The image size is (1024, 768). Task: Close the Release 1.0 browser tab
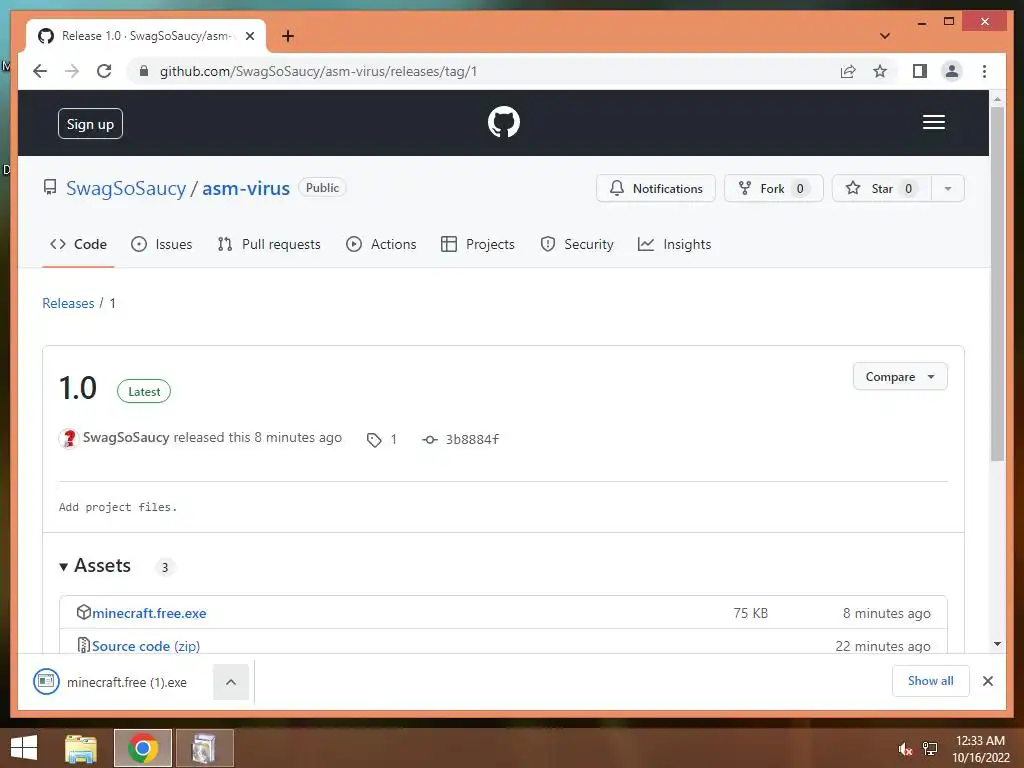click(249, 36)
